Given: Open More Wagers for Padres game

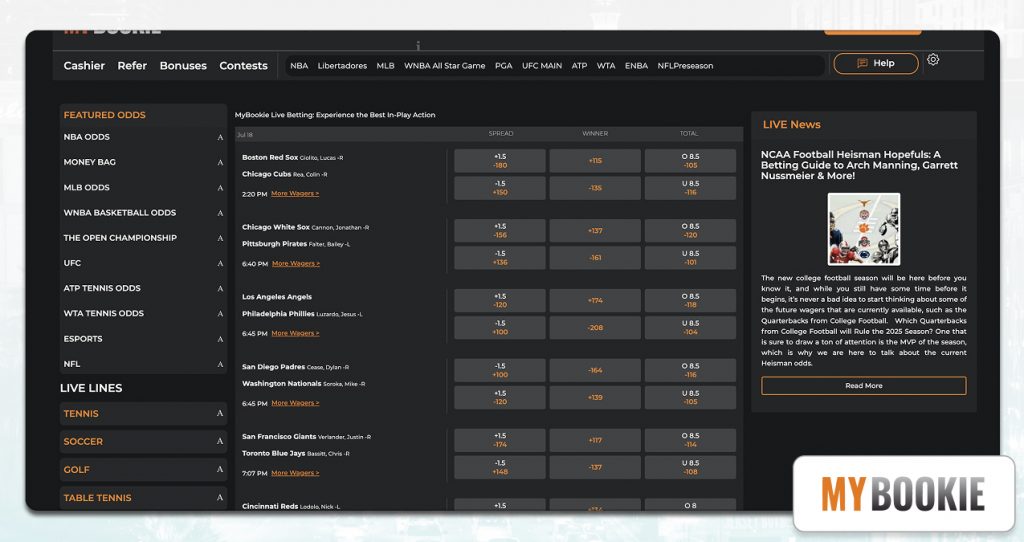Looking at the screenshot, I should click(295, 404).
